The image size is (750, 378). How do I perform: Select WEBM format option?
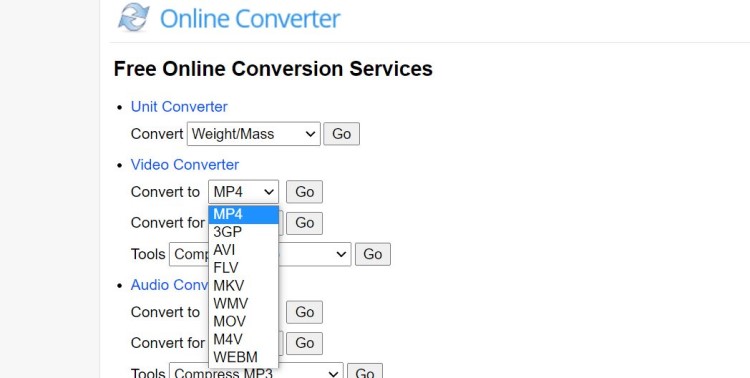click(243, 357)
